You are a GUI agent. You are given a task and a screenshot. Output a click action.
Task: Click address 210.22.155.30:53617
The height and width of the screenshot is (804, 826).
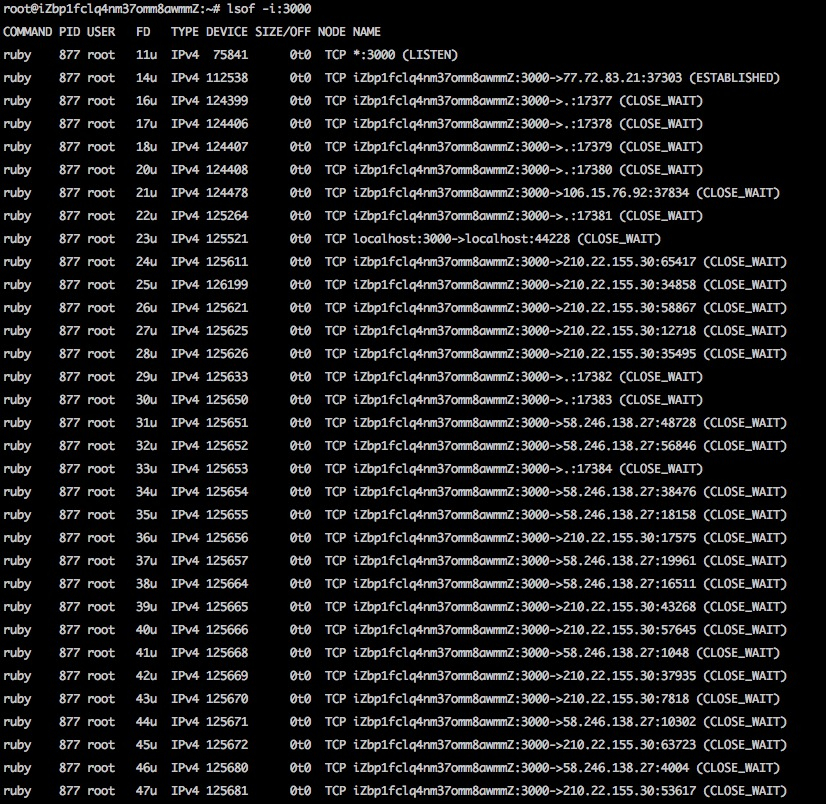[630, 791]
